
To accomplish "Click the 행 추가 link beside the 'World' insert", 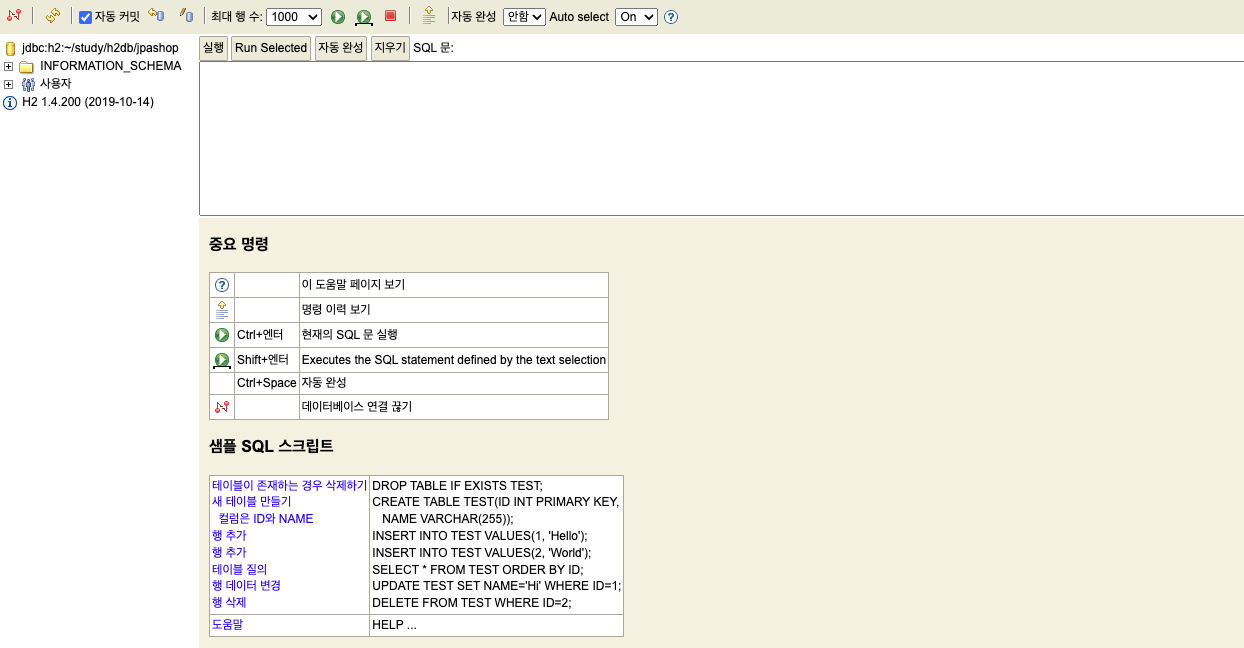I will click(x=229, y=553).
